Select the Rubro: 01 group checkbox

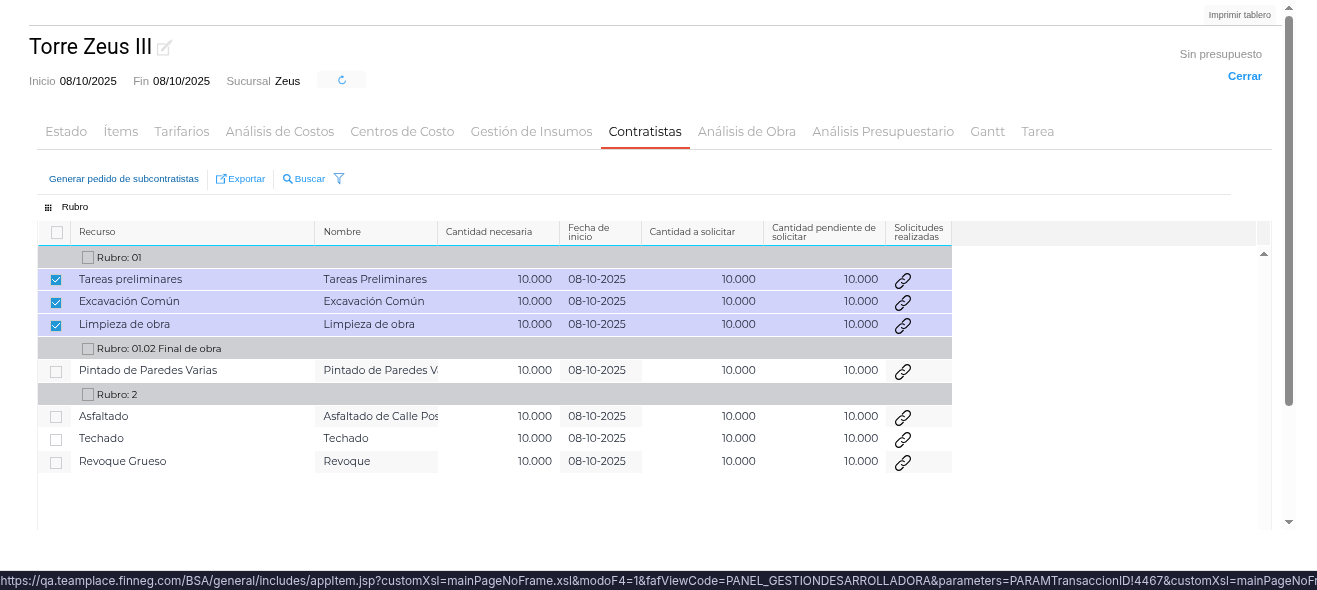(88, 257)
